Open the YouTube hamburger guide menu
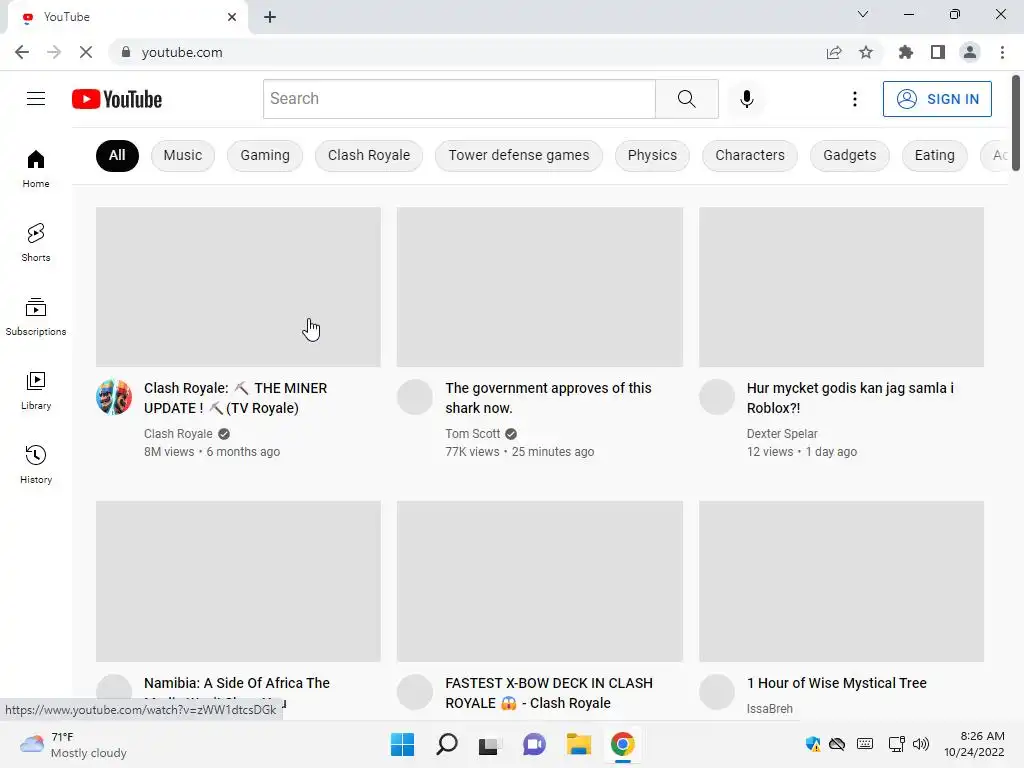This screenshot has height=768, width=1024. pos(36,99)
